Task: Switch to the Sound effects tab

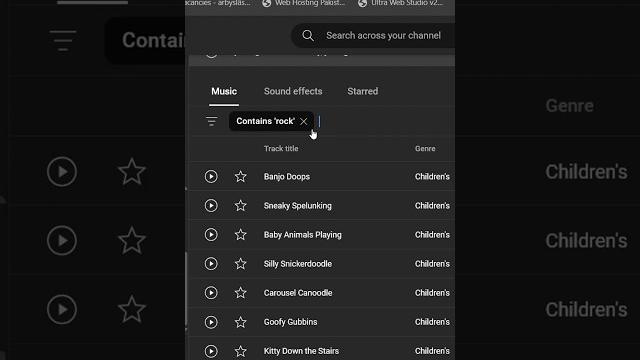Action: point(293,91)
